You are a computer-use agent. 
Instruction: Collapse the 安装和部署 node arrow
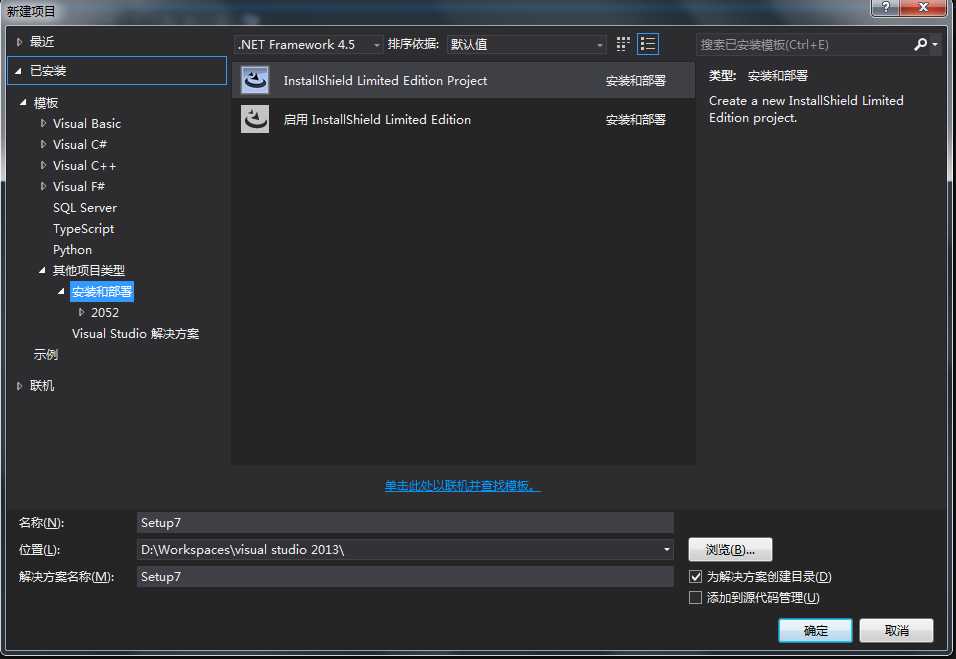tap(61, 291)
